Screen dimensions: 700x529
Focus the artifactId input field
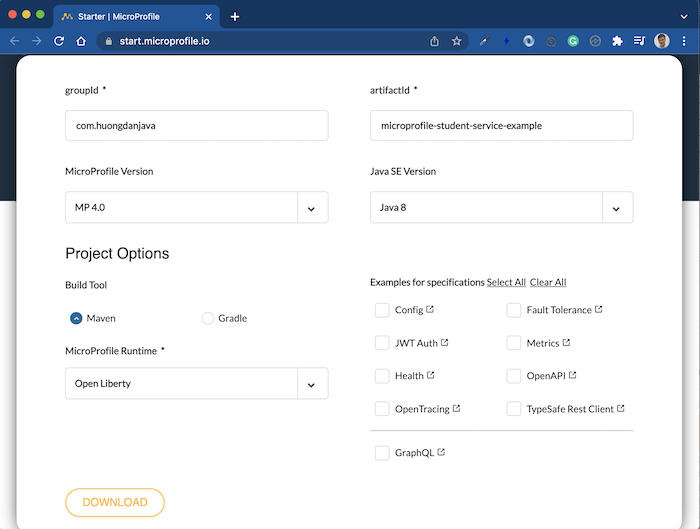tap(501, 125)
